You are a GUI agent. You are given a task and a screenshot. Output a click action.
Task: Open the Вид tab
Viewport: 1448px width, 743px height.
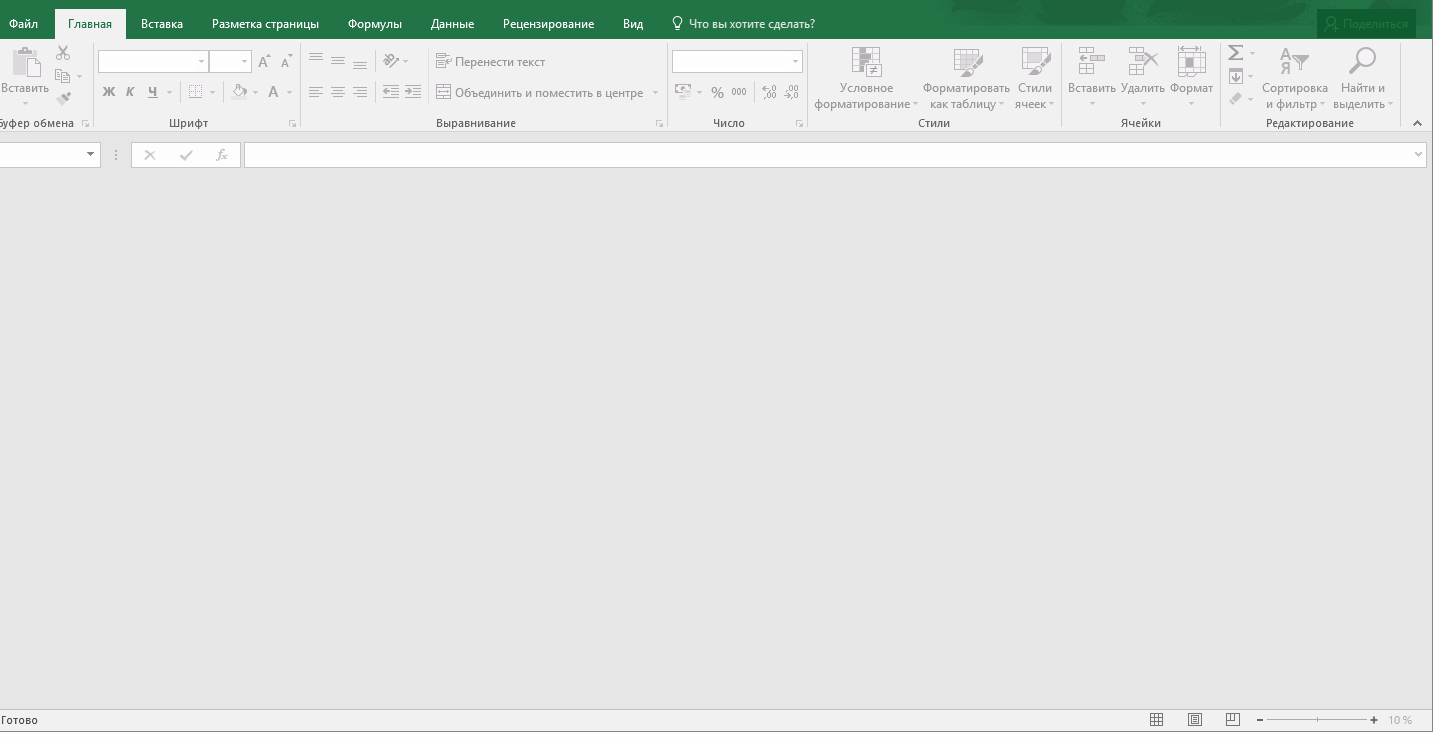633,23
